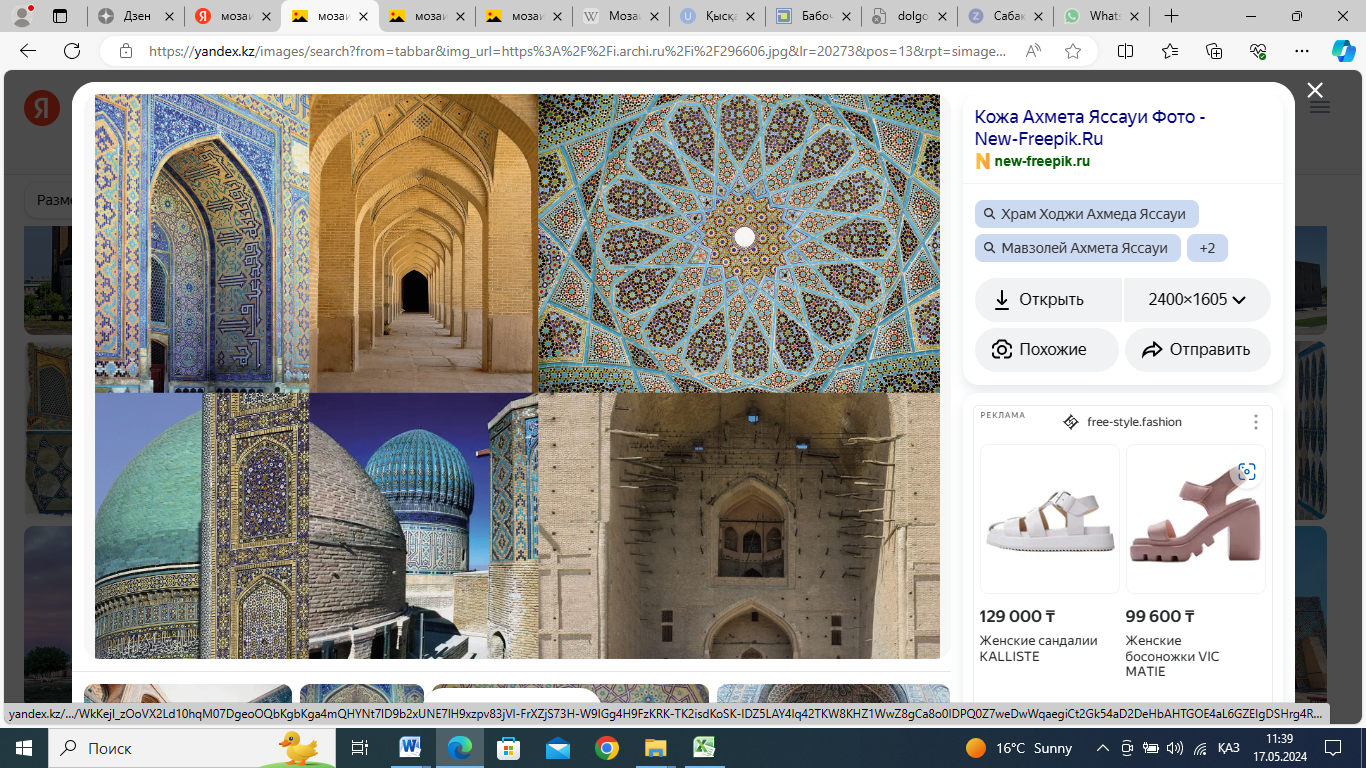Click the Открыть button
The width and height of the screenshot is (1366, 768).
tap(1049, 300)
